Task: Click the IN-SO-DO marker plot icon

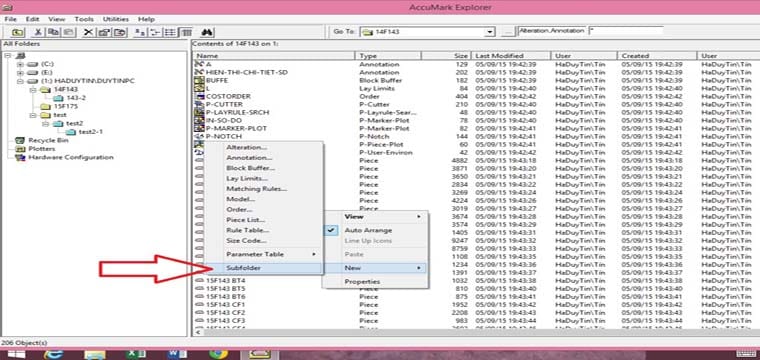Action: tap(199, 120)
